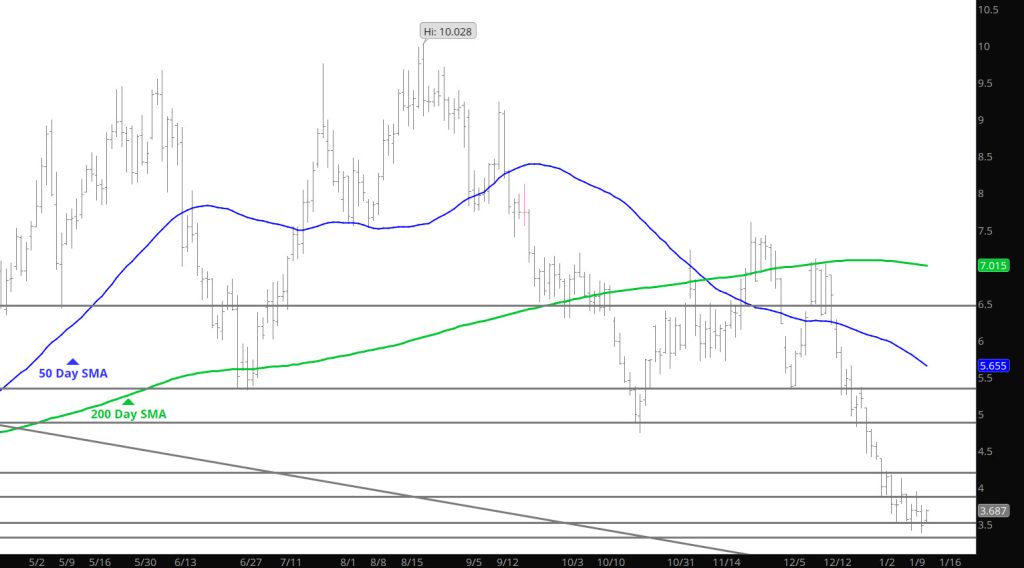Viewport: 1024px width, 568px height.
Task: Select the 12/5 date axis label
Action: click(795, 562)
